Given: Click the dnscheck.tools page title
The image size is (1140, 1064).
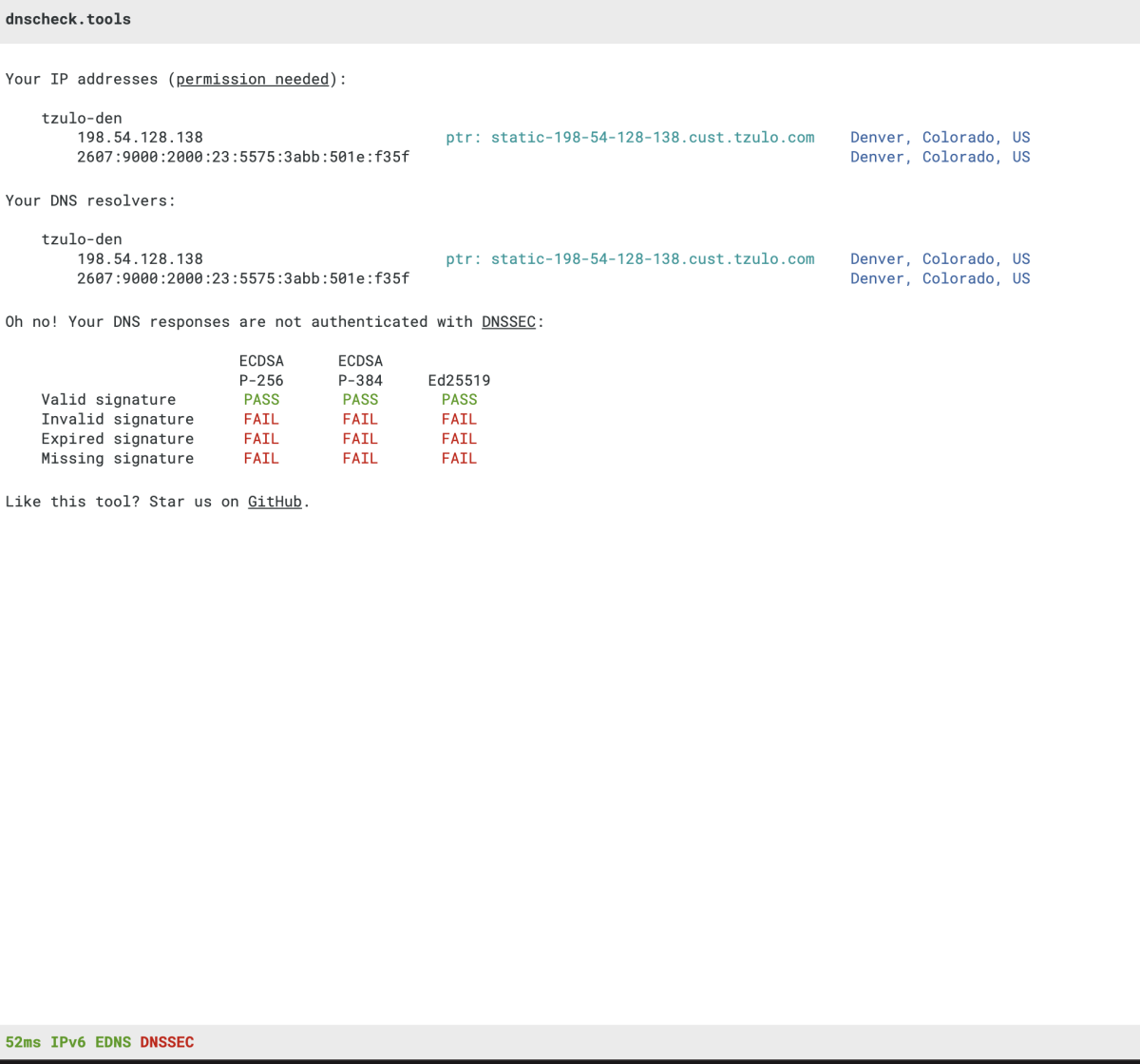Looking at the screenshot, I should pos(68,19).
